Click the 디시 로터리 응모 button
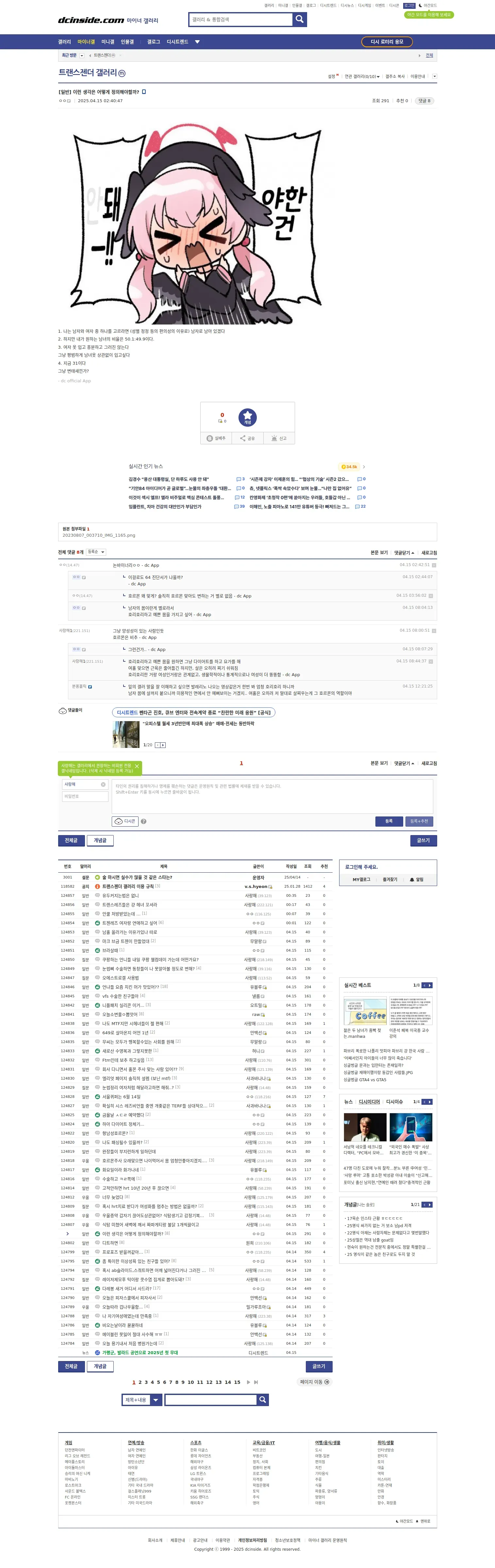Screen dimensions: 495x1568 pos(387,42)
